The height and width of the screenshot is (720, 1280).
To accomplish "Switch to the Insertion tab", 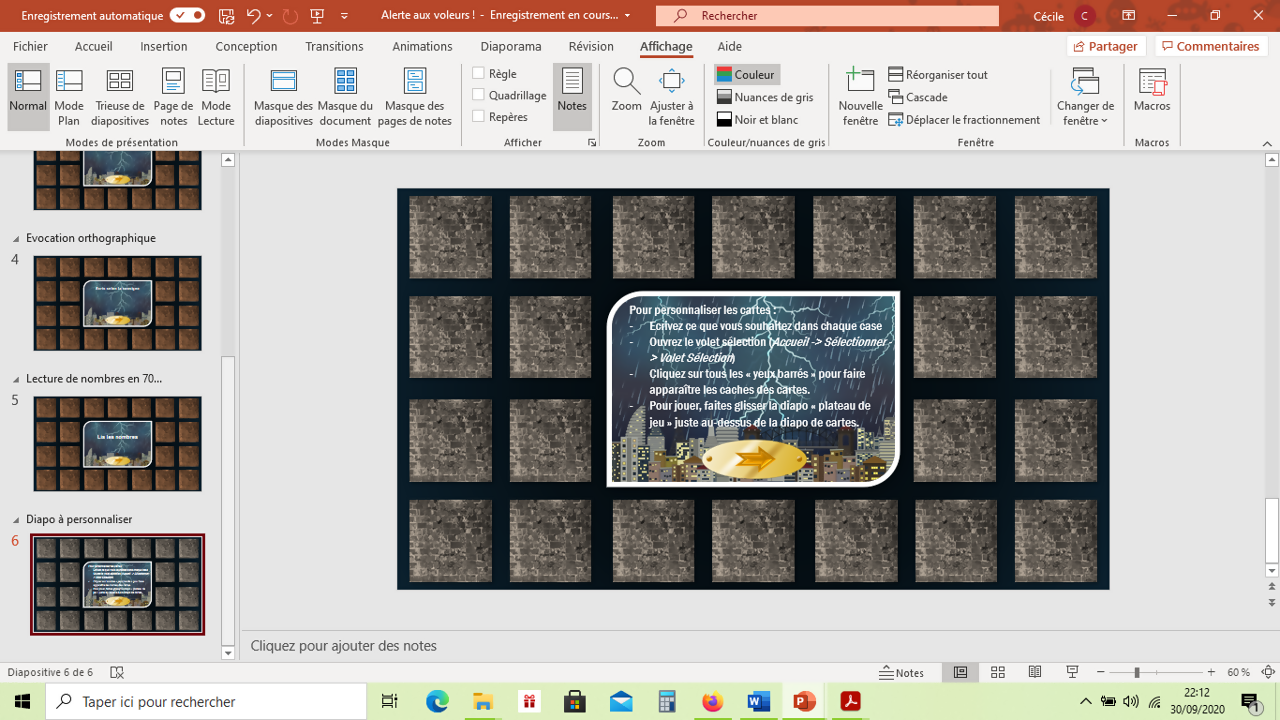I will coord(164,46).
